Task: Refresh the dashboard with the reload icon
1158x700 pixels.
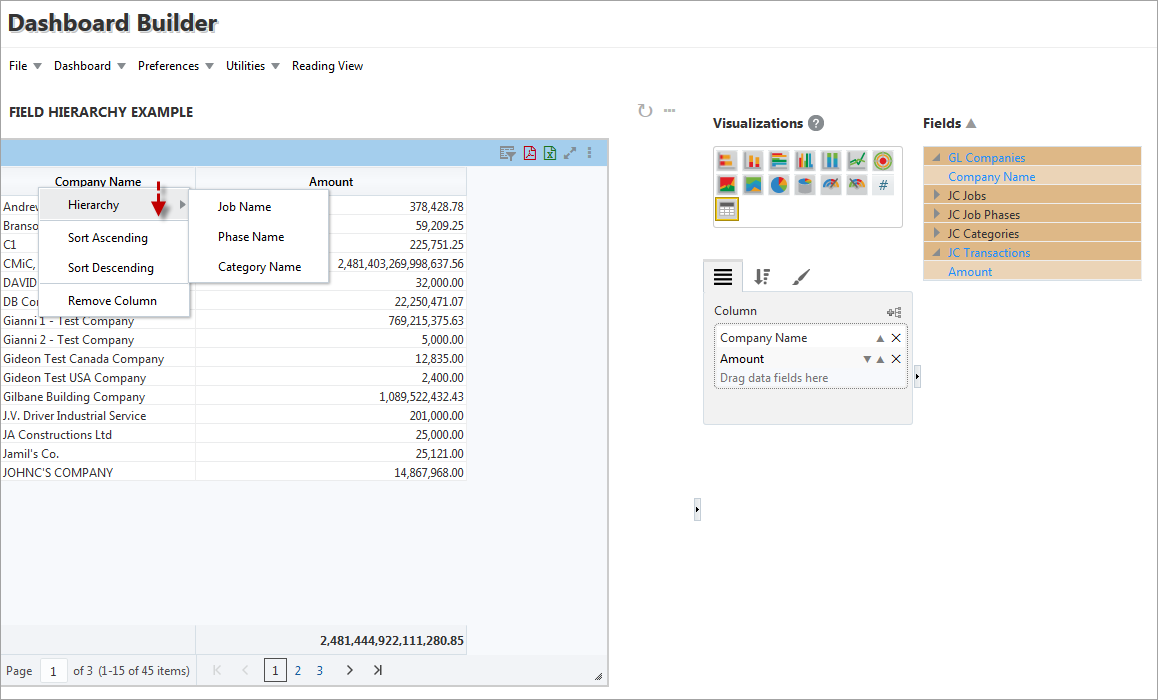Action: 645,111
